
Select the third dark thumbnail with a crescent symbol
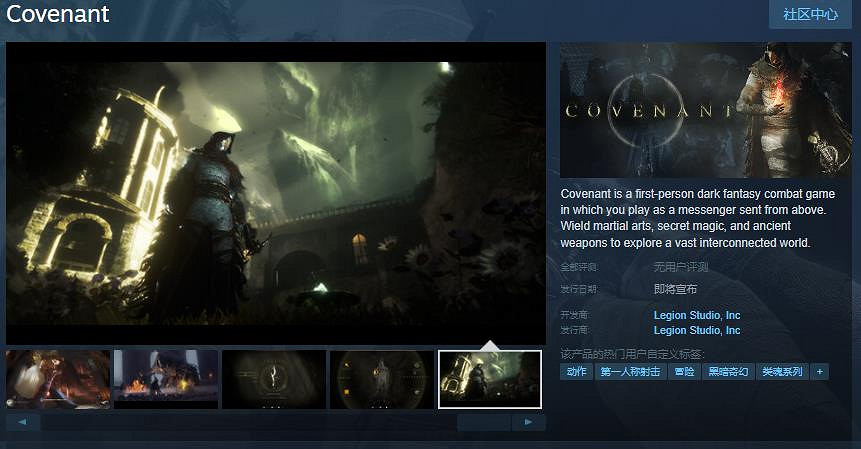[274, 379]
